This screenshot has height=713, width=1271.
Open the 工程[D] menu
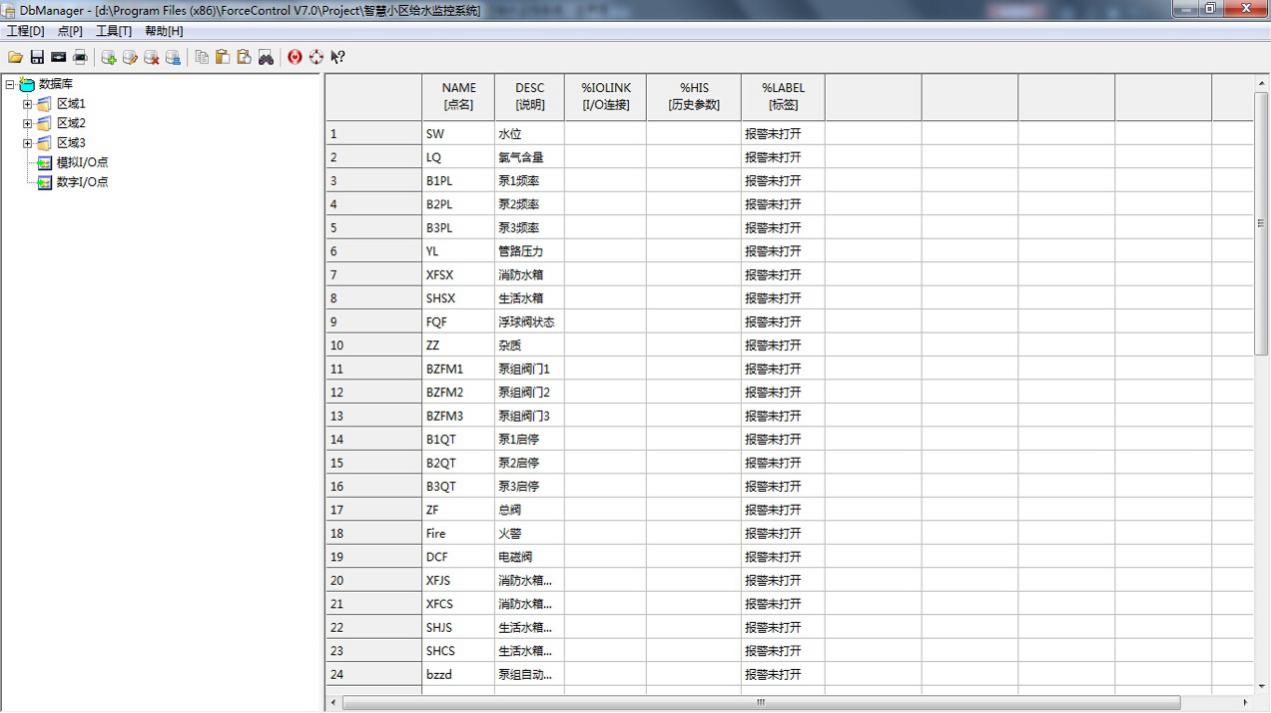[26, 31]
